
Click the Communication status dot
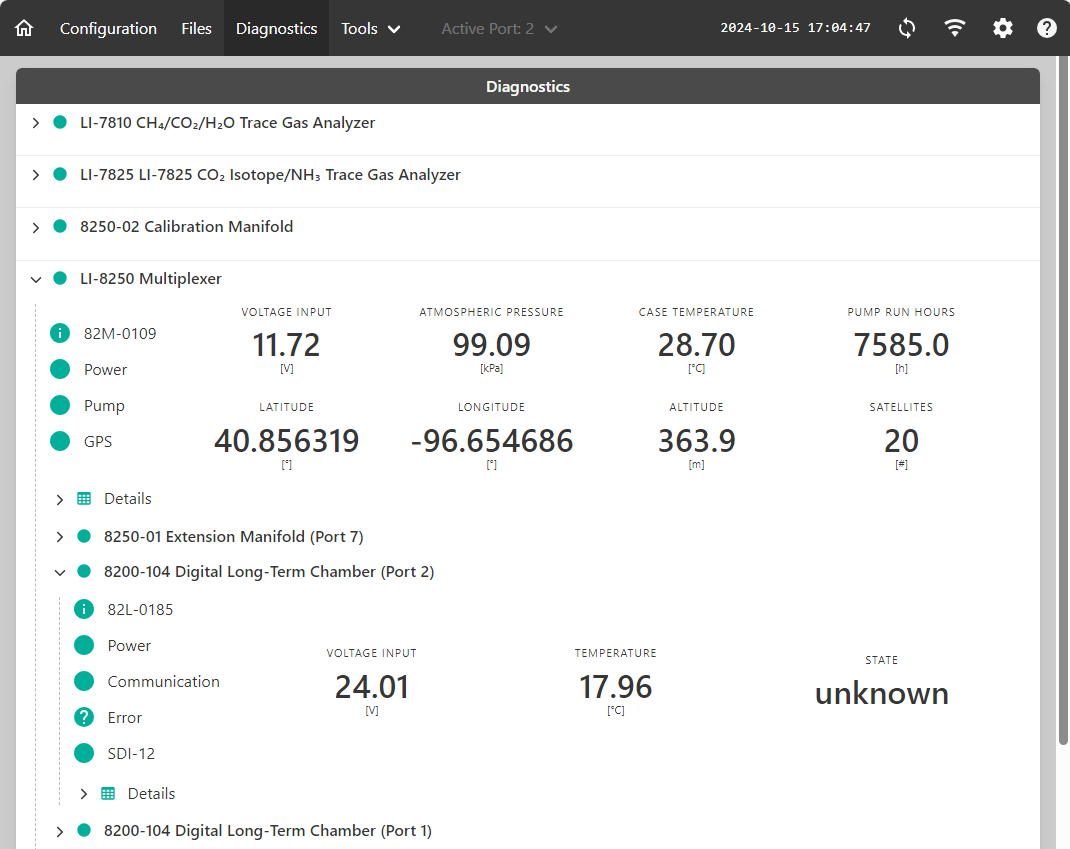pyautogui.click(x=84, y=681)
